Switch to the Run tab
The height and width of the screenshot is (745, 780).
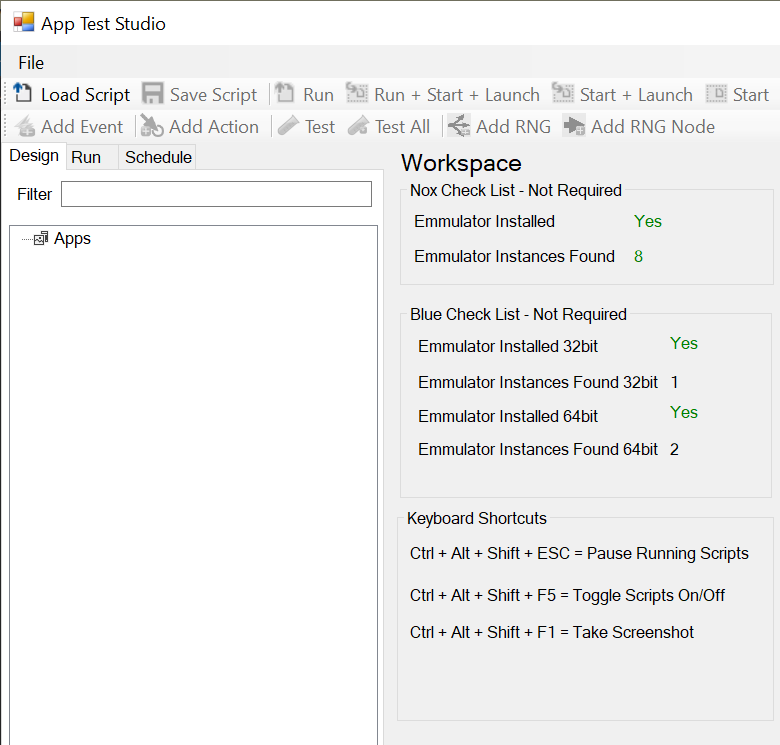[x=87, y=157]
